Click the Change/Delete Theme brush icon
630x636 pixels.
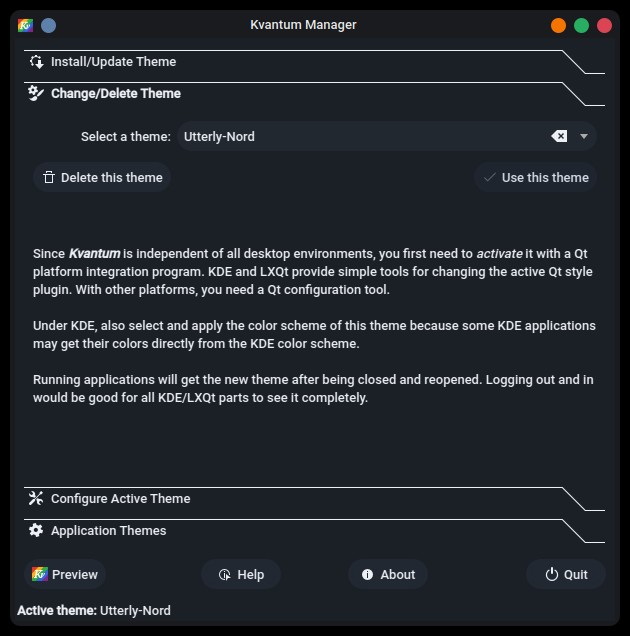pyautogui.click(x=36, y=93)
